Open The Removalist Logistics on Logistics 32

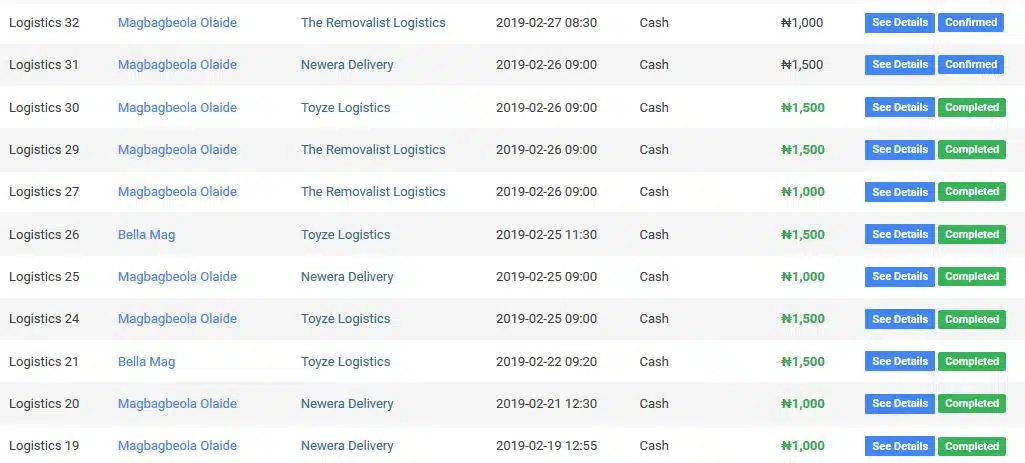pyautogui.click(x=373, y=22)
